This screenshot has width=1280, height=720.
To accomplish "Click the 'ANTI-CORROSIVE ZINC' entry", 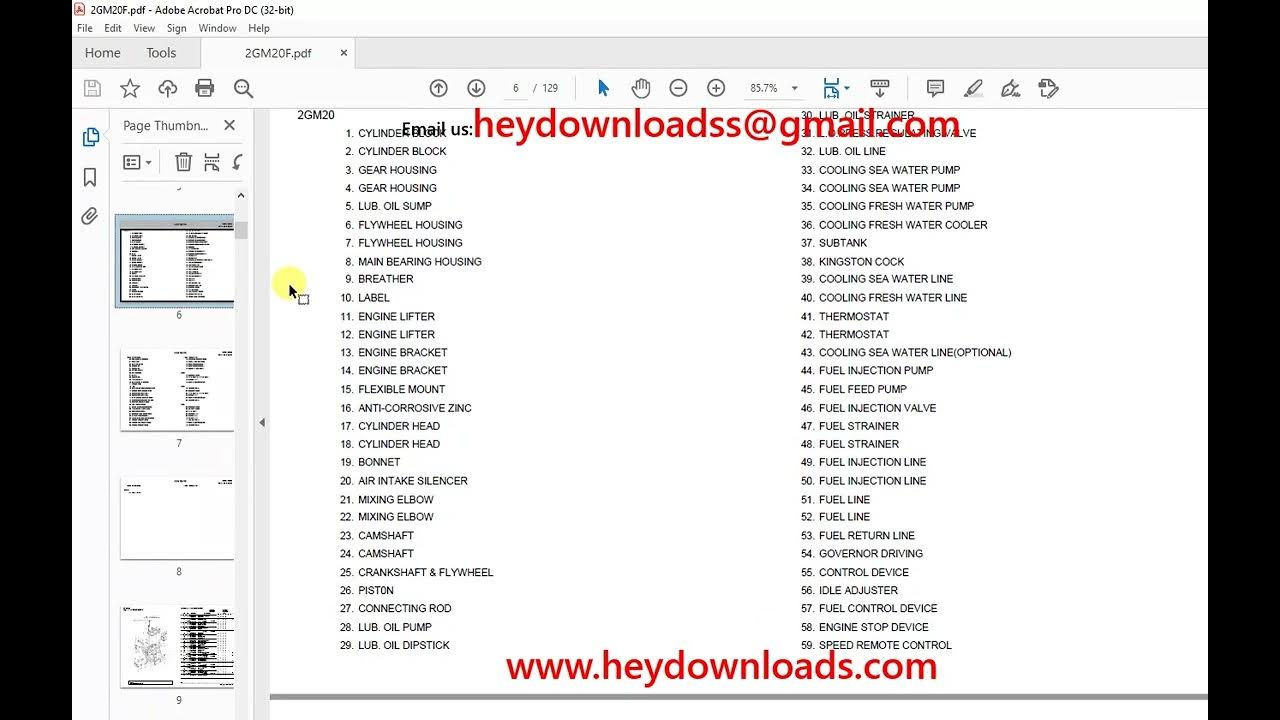I will click(415, 408).
